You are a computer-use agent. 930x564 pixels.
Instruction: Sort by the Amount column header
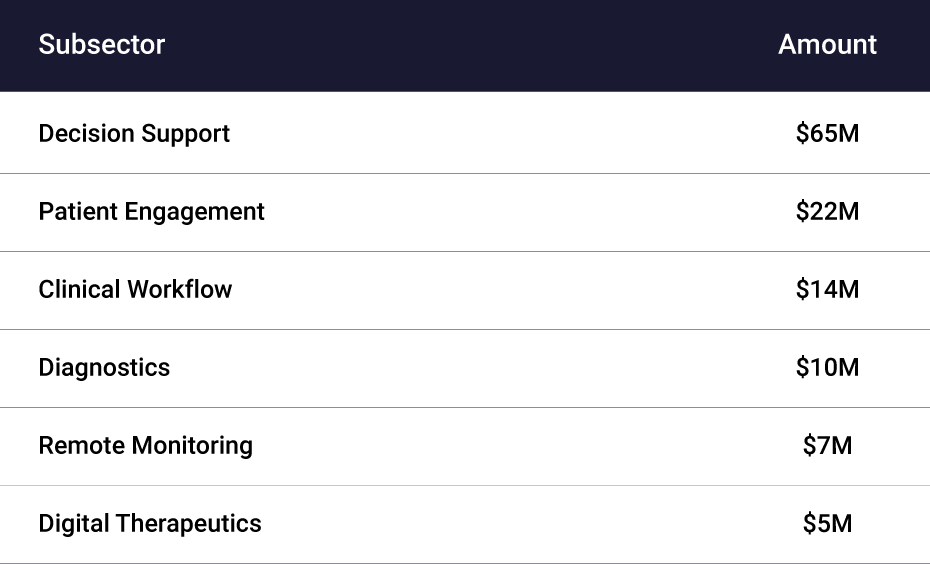827,45
